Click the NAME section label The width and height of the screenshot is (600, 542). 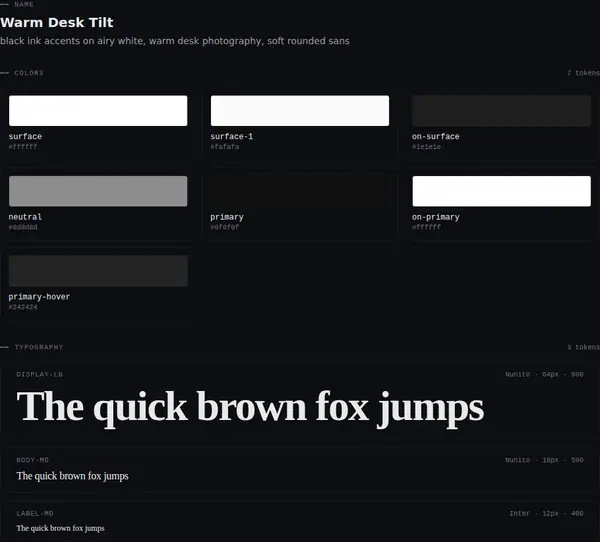[24, 4]
